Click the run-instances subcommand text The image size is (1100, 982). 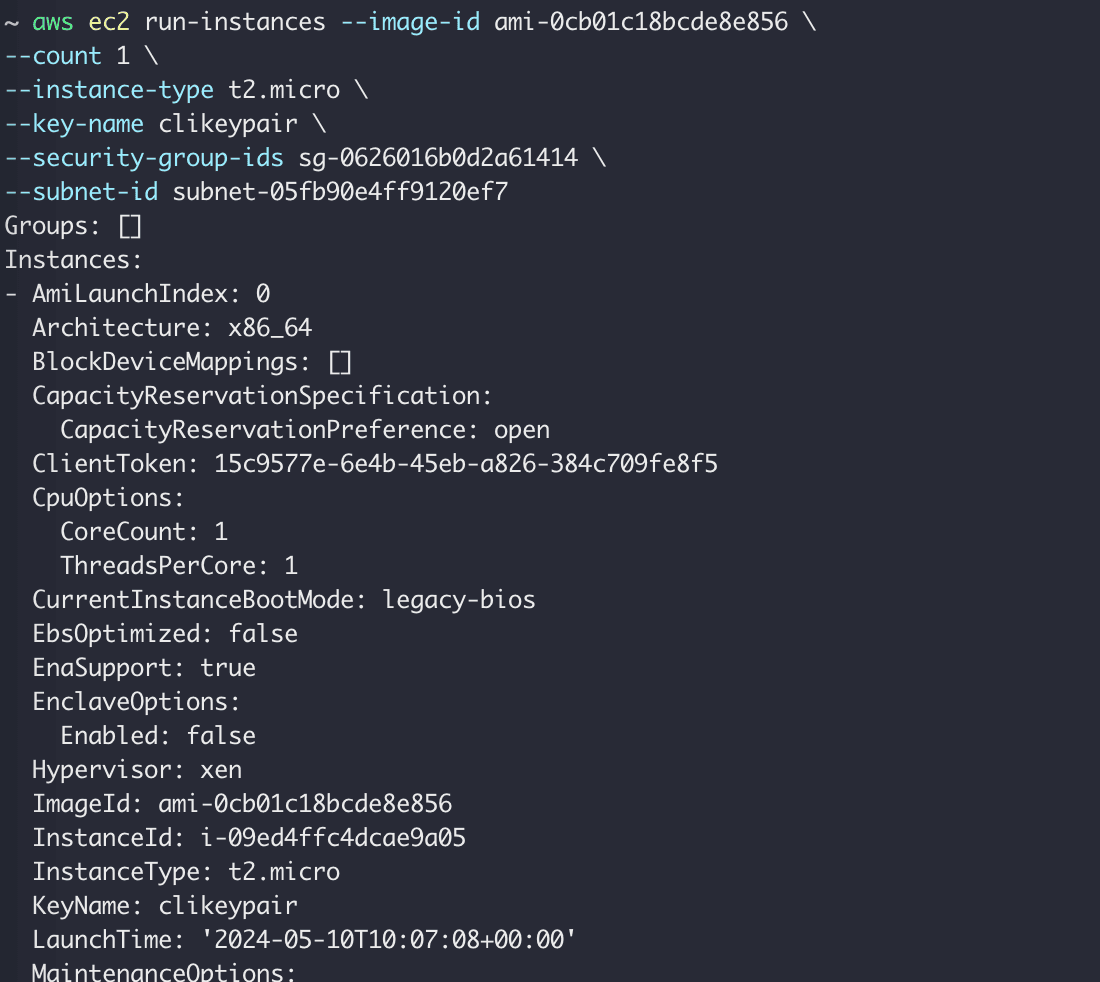click(x=235, y=21)
